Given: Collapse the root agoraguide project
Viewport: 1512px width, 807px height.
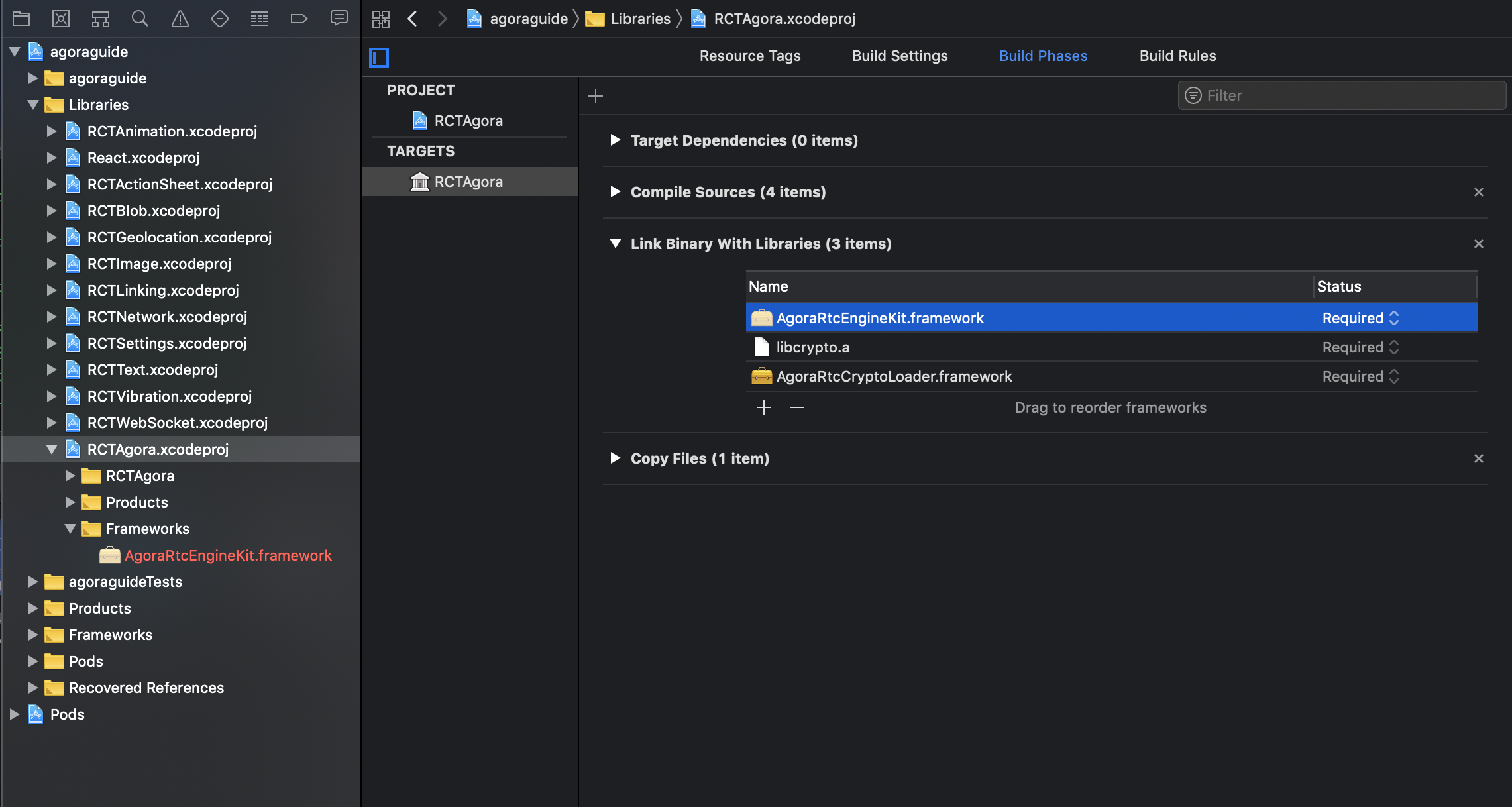Looking at the screenshot, I should 15,52.
